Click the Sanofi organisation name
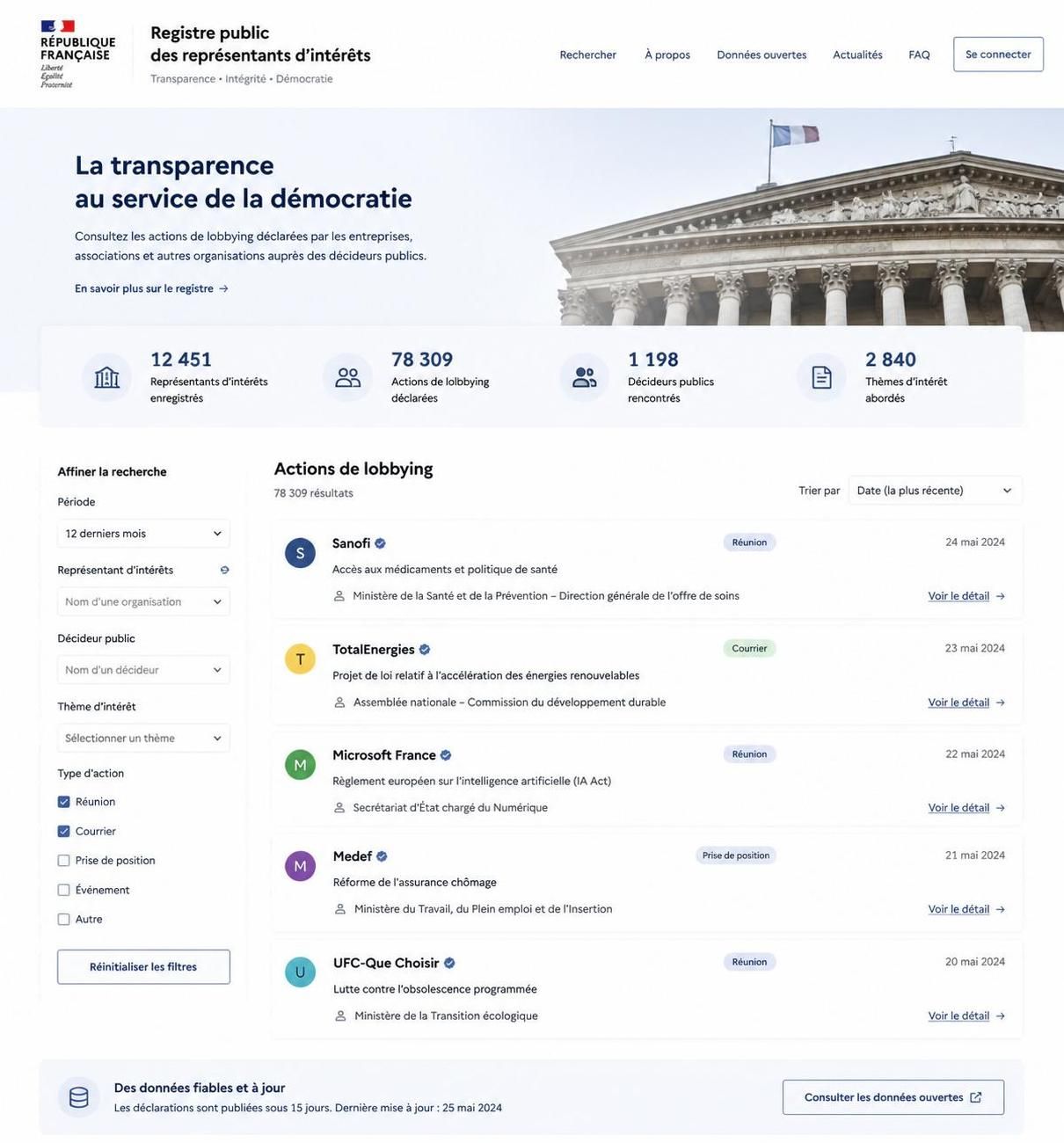Viewport: 1064px width, 1143px height. (351, 543)
